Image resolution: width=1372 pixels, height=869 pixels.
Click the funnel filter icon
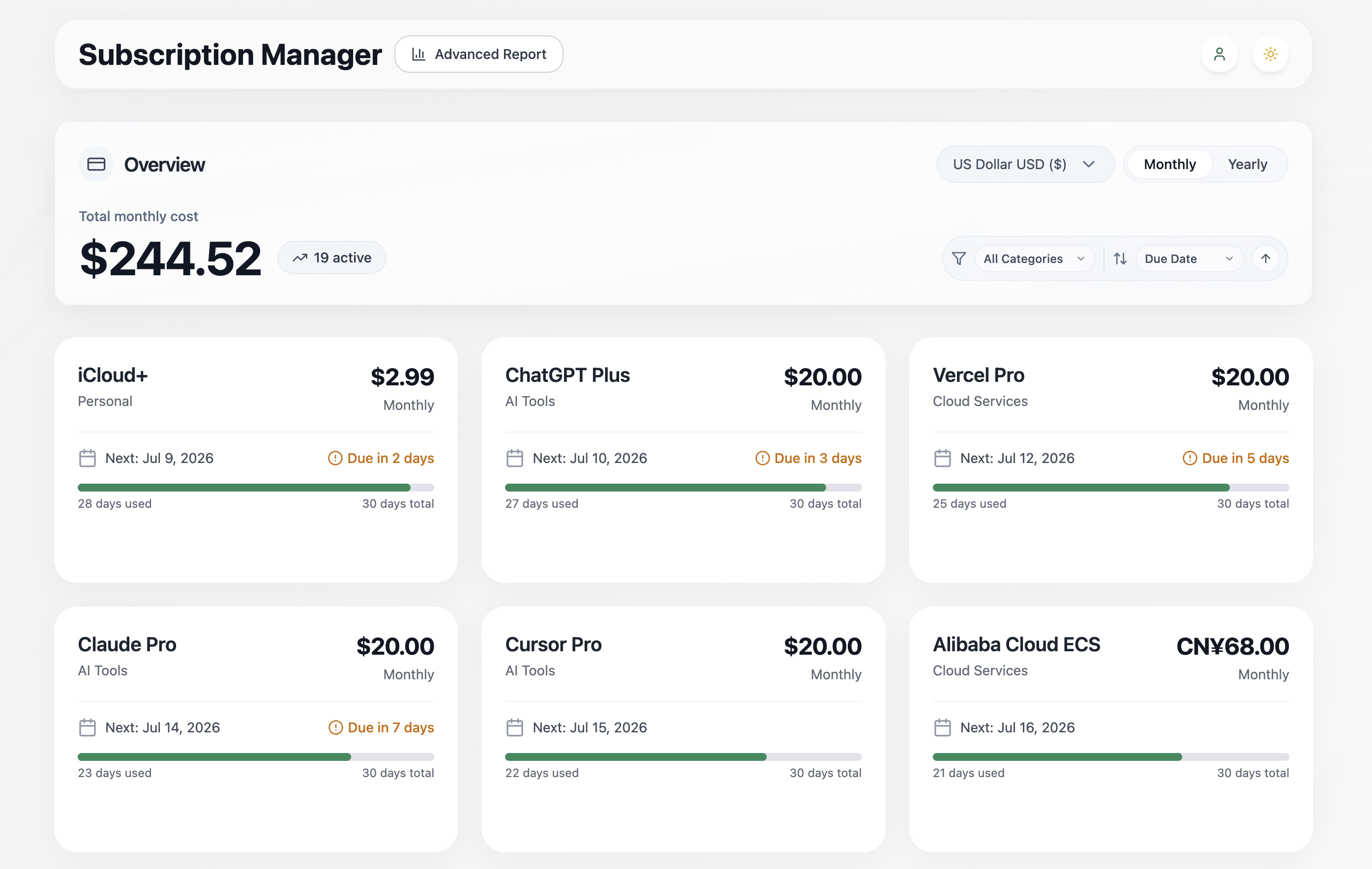pyautogui.click(x=959, y=259)
